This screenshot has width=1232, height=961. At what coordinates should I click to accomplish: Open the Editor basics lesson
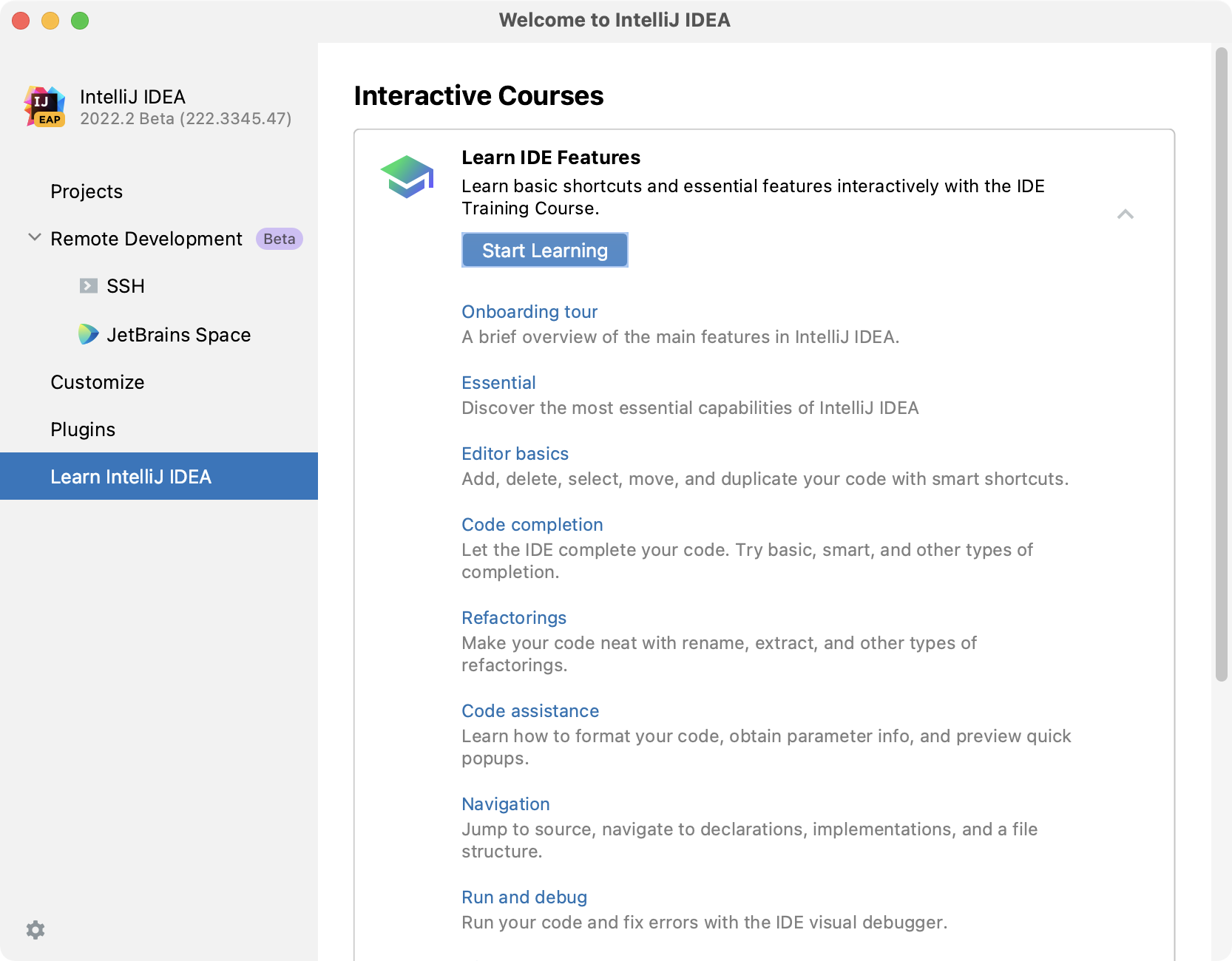(x=515, y=454)
